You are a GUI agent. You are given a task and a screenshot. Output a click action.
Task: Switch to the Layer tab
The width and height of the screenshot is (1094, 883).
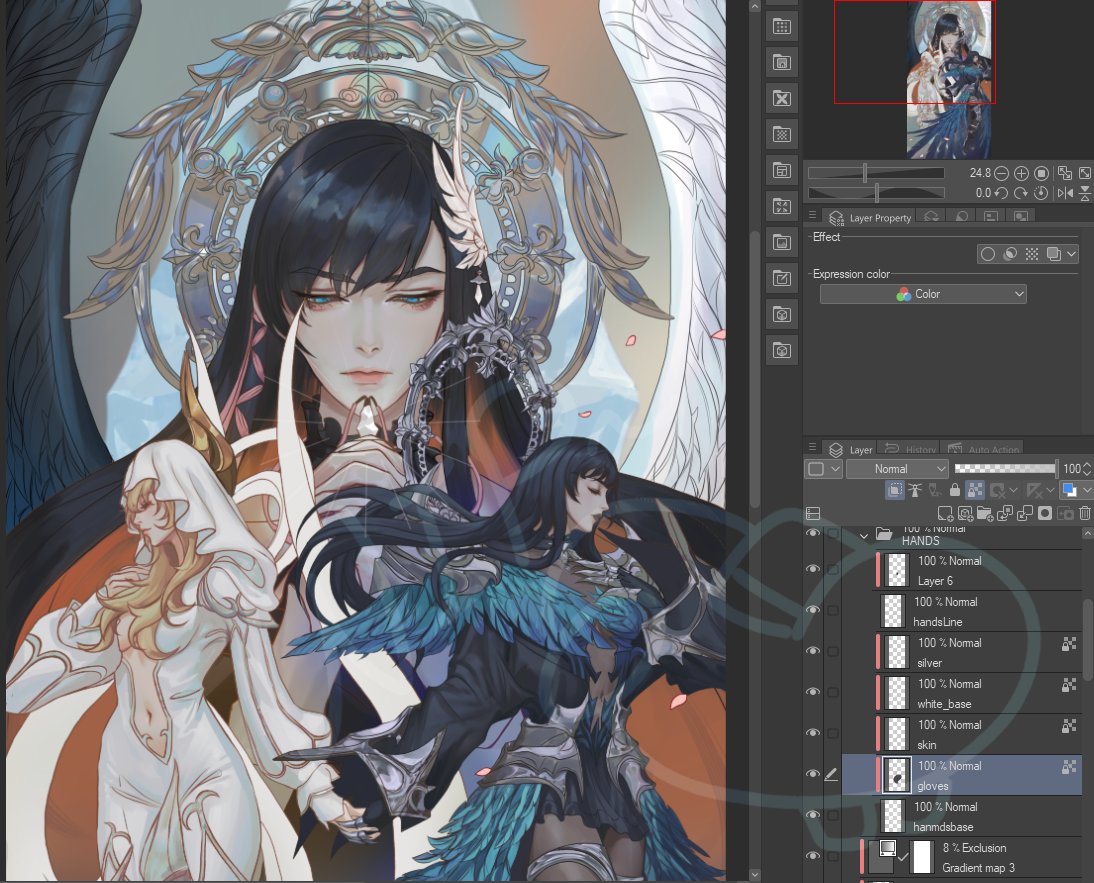tap(850, 449)
